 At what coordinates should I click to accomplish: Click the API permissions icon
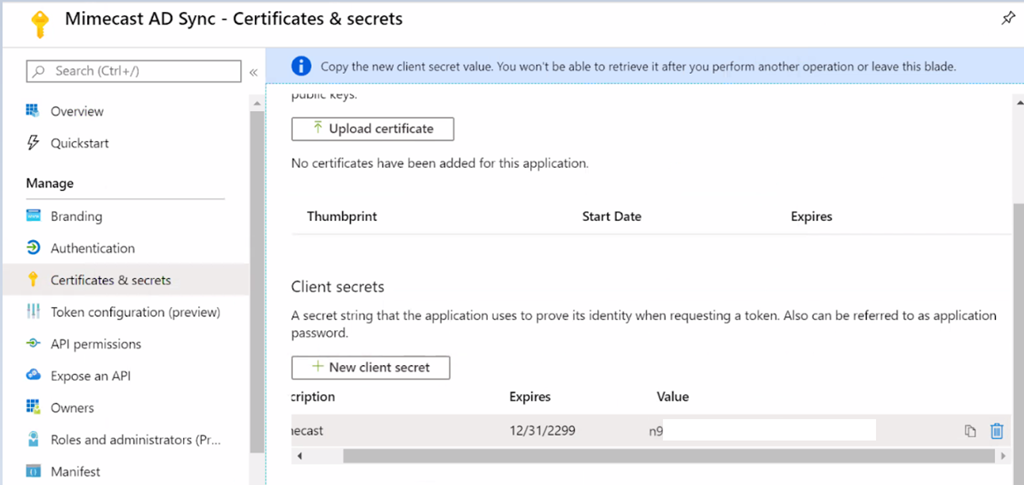(x=33, y=343)
